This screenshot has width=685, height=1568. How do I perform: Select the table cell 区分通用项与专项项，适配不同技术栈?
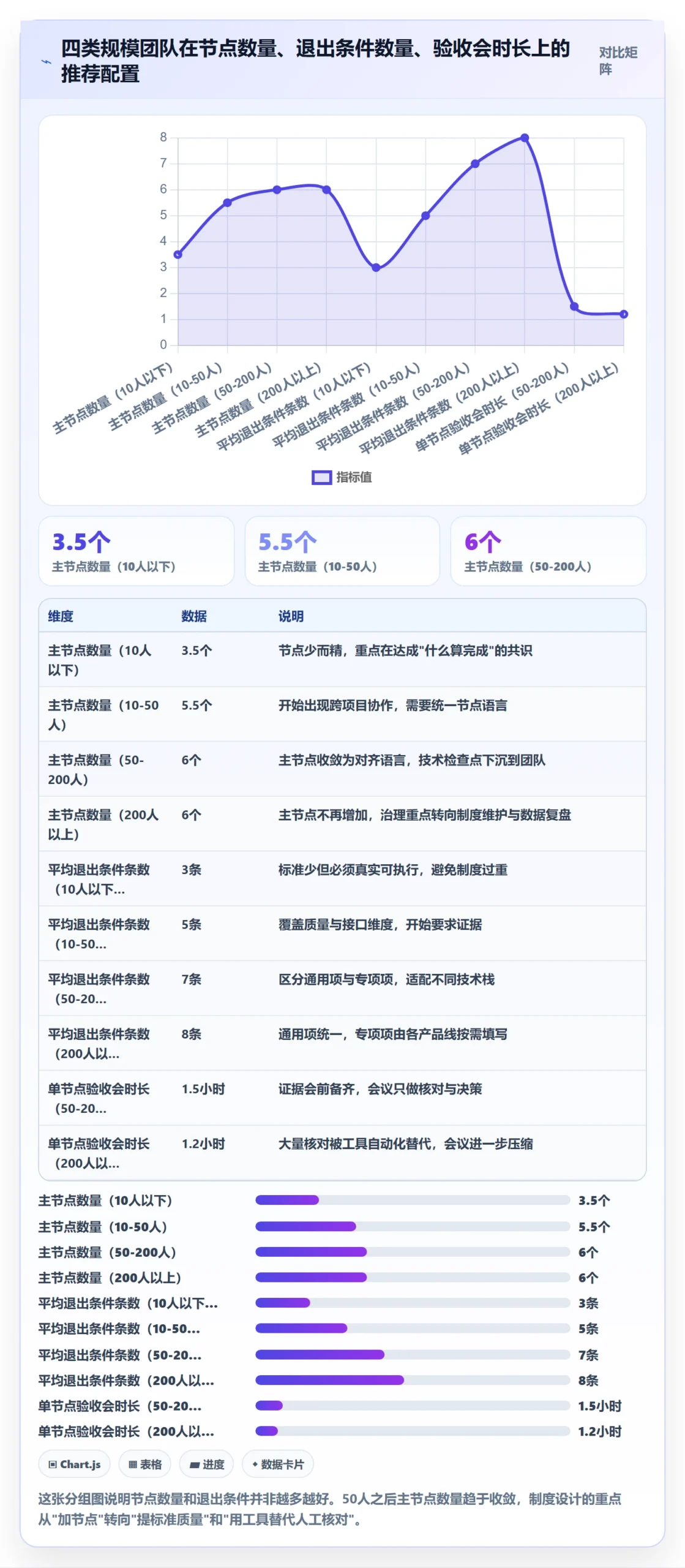click(x=386, y=979)
